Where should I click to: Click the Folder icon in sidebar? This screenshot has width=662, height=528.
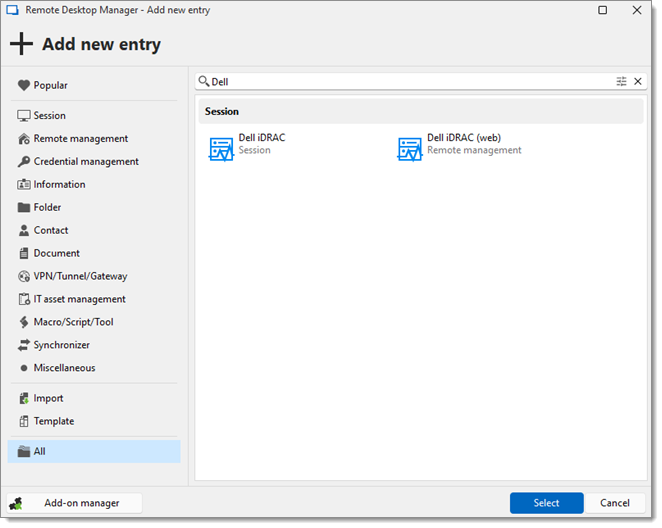[24, 207]
